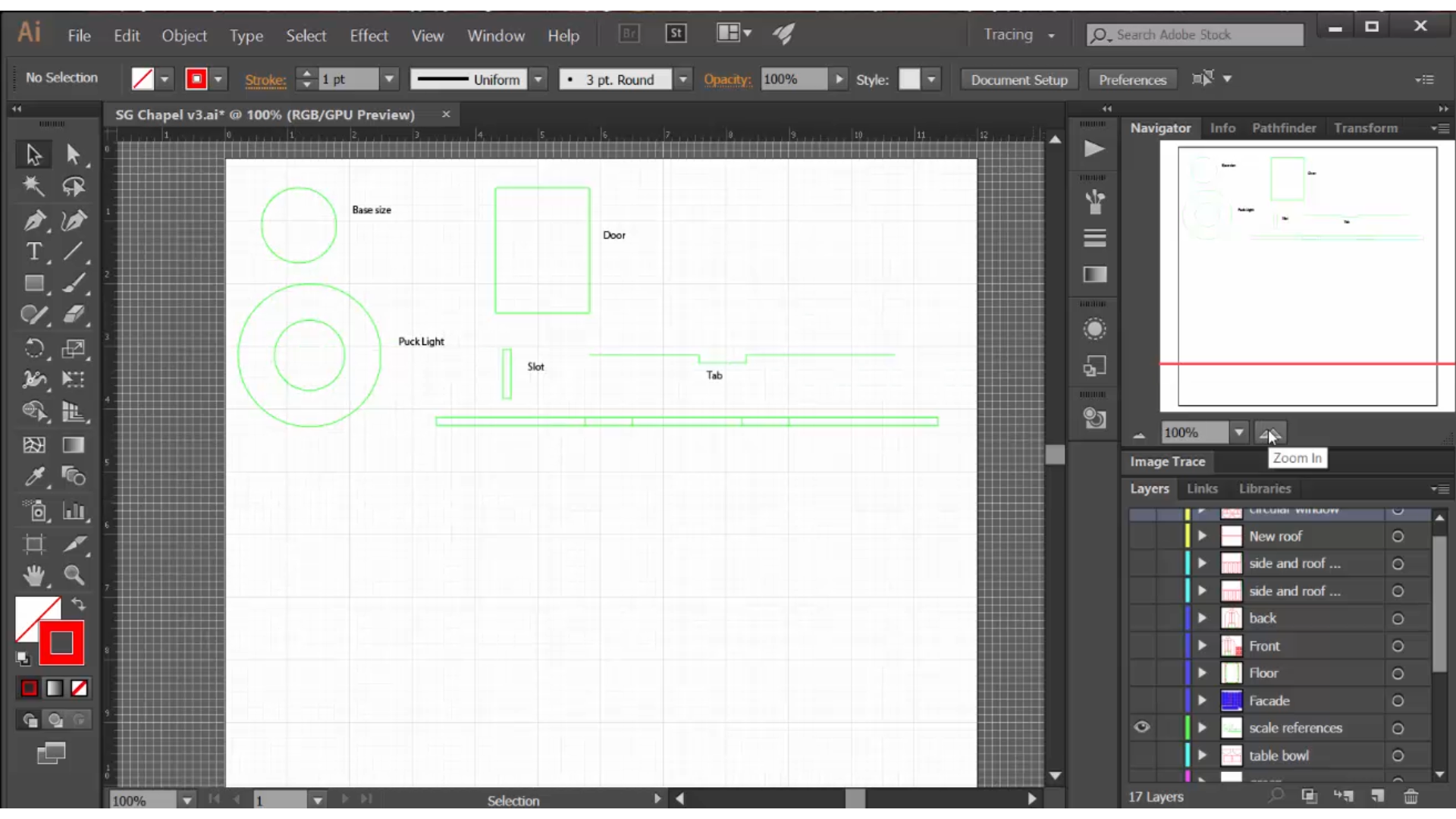Screen dimensions: 1456x819
Task: Select the Rectangle tool
Action: tap(33, 283)
